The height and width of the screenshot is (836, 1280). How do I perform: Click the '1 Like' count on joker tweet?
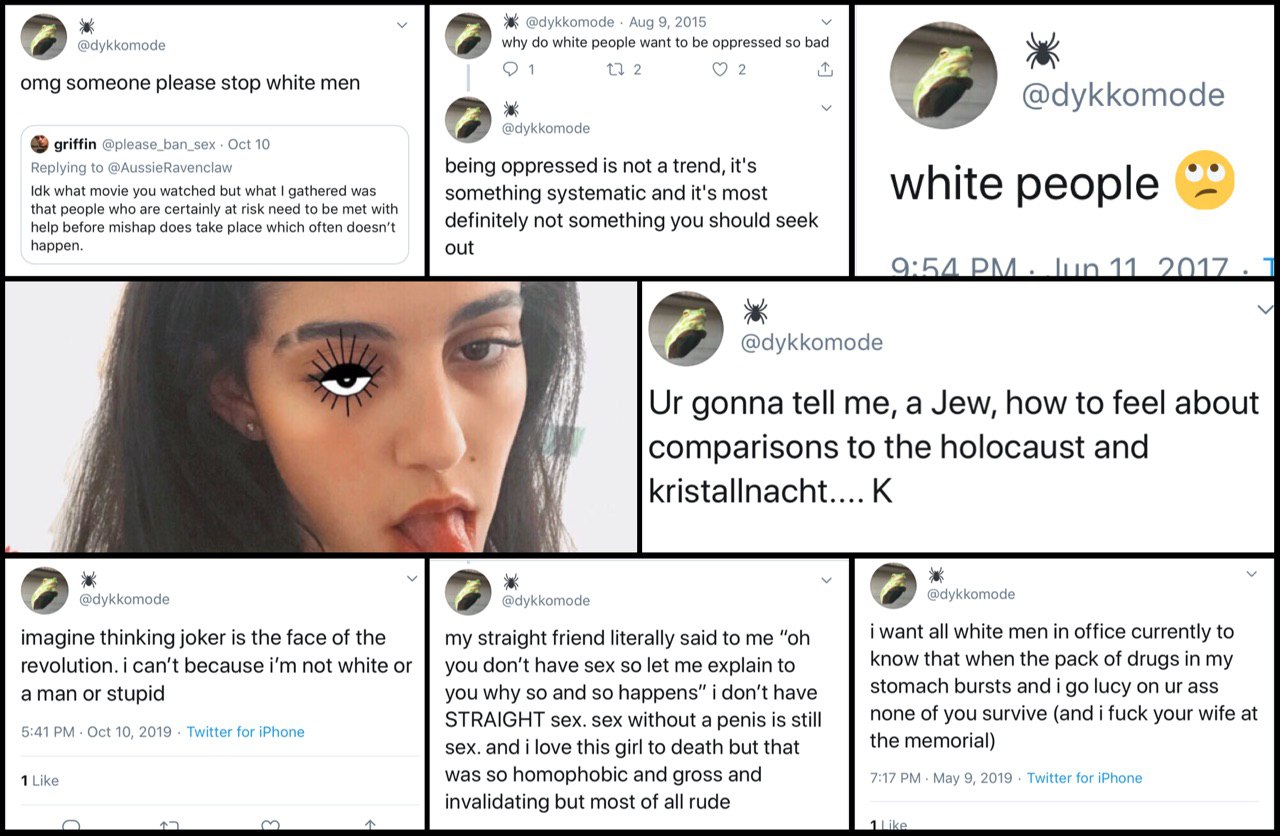click(40, 780)
